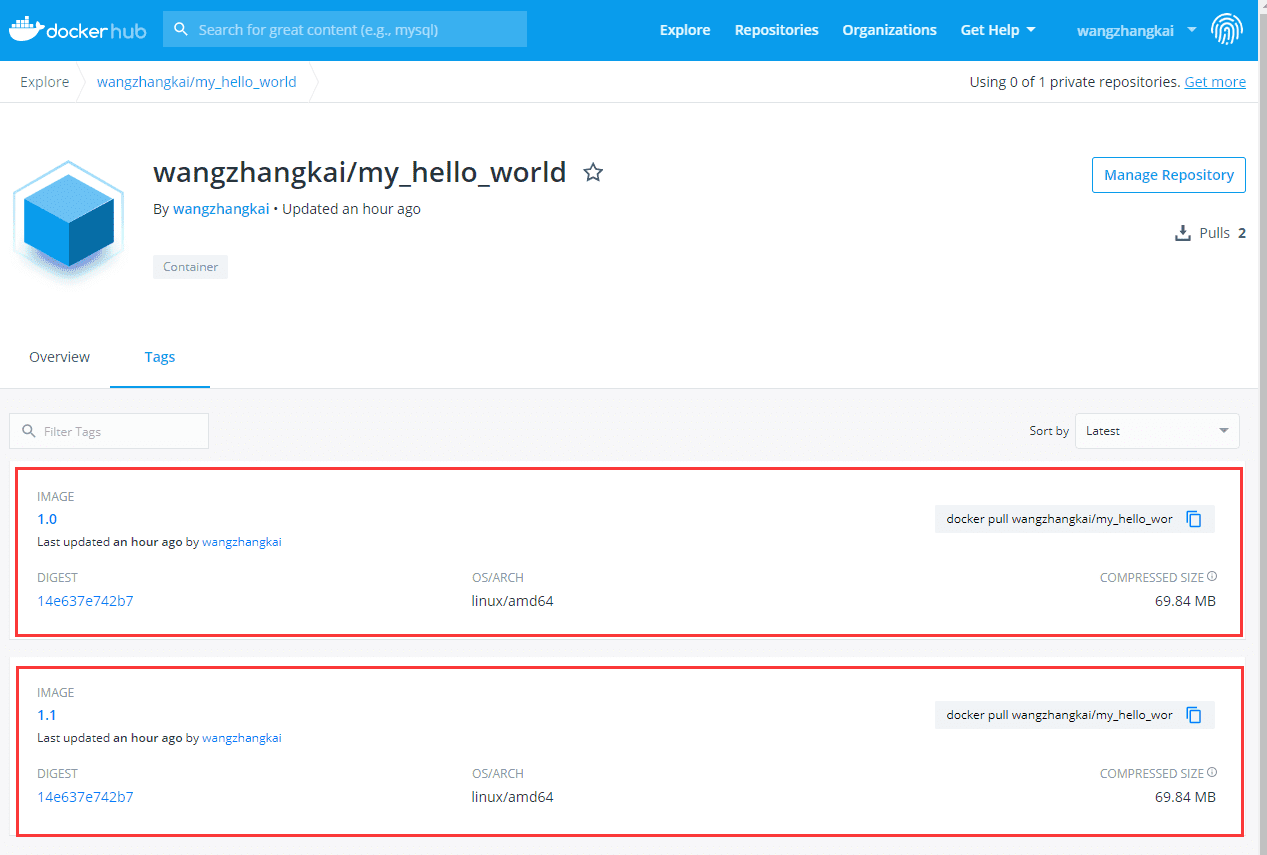Open image tag 1.1 link
The width and height of the screenshot is (1267, 855).
[47, 715]
